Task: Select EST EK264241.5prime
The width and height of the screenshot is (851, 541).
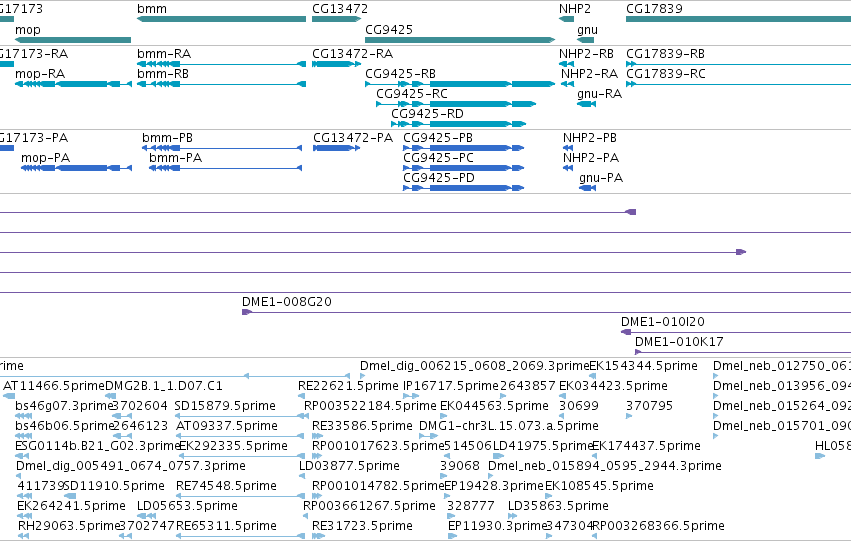Action: tap(72, 506)
